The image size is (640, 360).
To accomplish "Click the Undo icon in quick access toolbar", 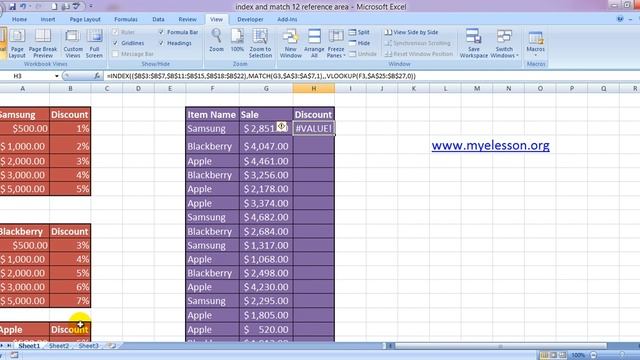I will pos(24,7).
